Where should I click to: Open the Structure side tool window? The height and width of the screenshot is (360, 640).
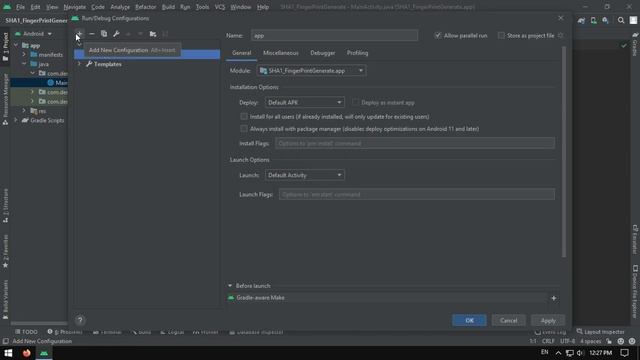[5, 205]
